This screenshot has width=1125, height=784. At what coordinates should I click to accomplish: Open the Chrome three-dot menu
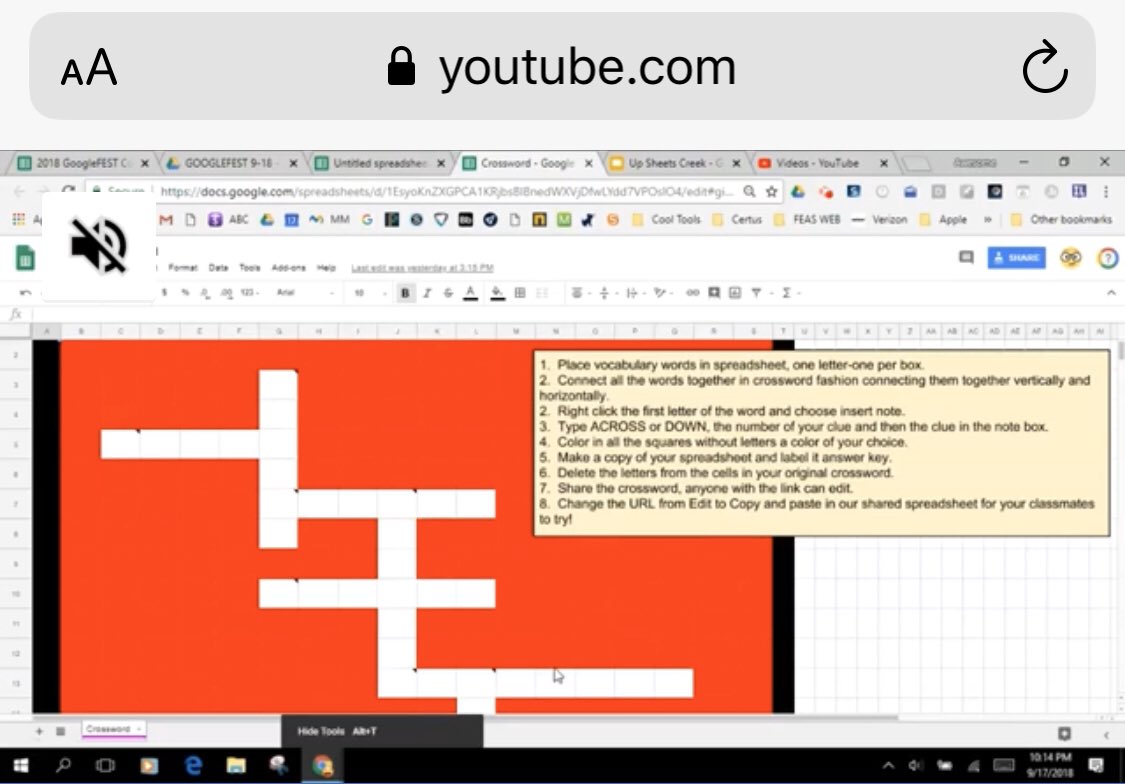coord(1106,192)
